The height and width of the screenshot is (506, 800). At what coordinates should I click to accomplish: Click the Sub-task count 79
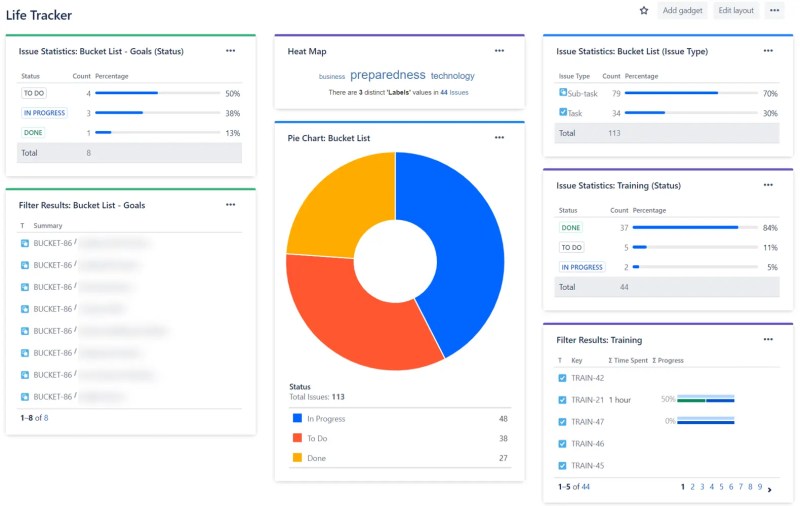(x=616, y=93)
